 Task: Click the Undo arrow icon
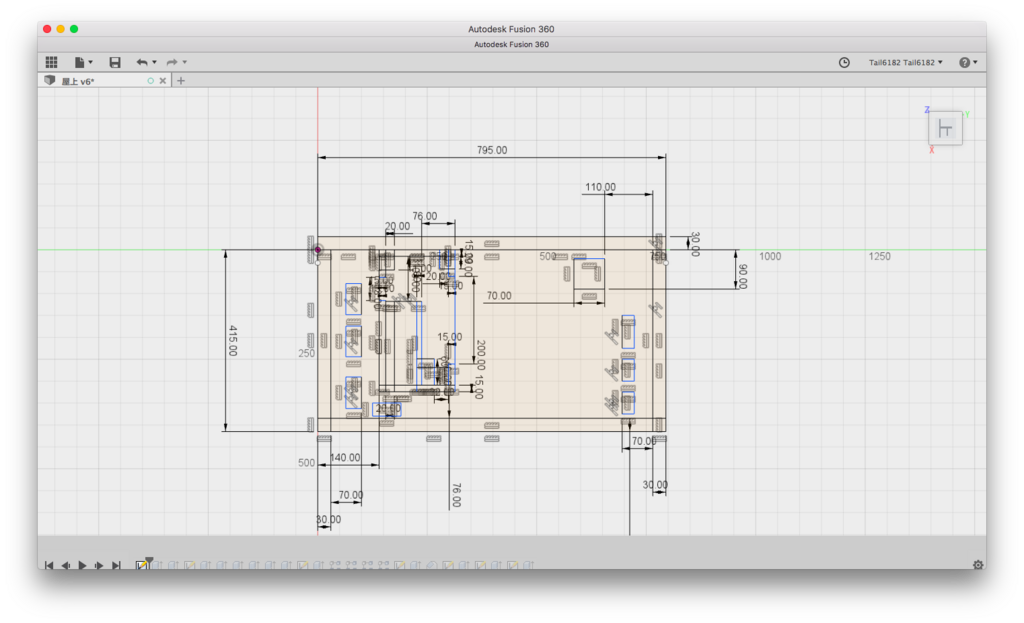pos(142,62)
